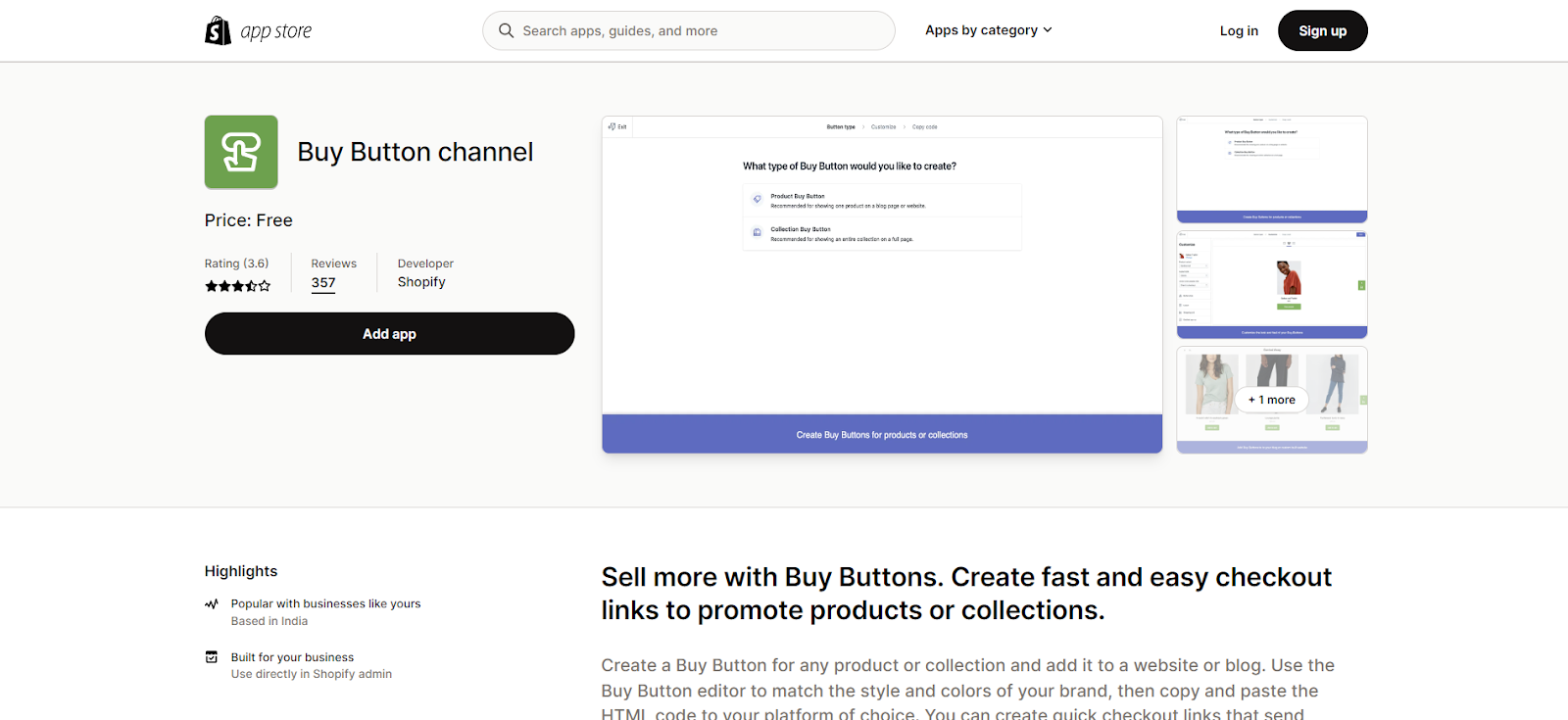Click the Built for your business icon
Image resolution: width=1568 pixels, height=720 pixels.
coord(212,657)
